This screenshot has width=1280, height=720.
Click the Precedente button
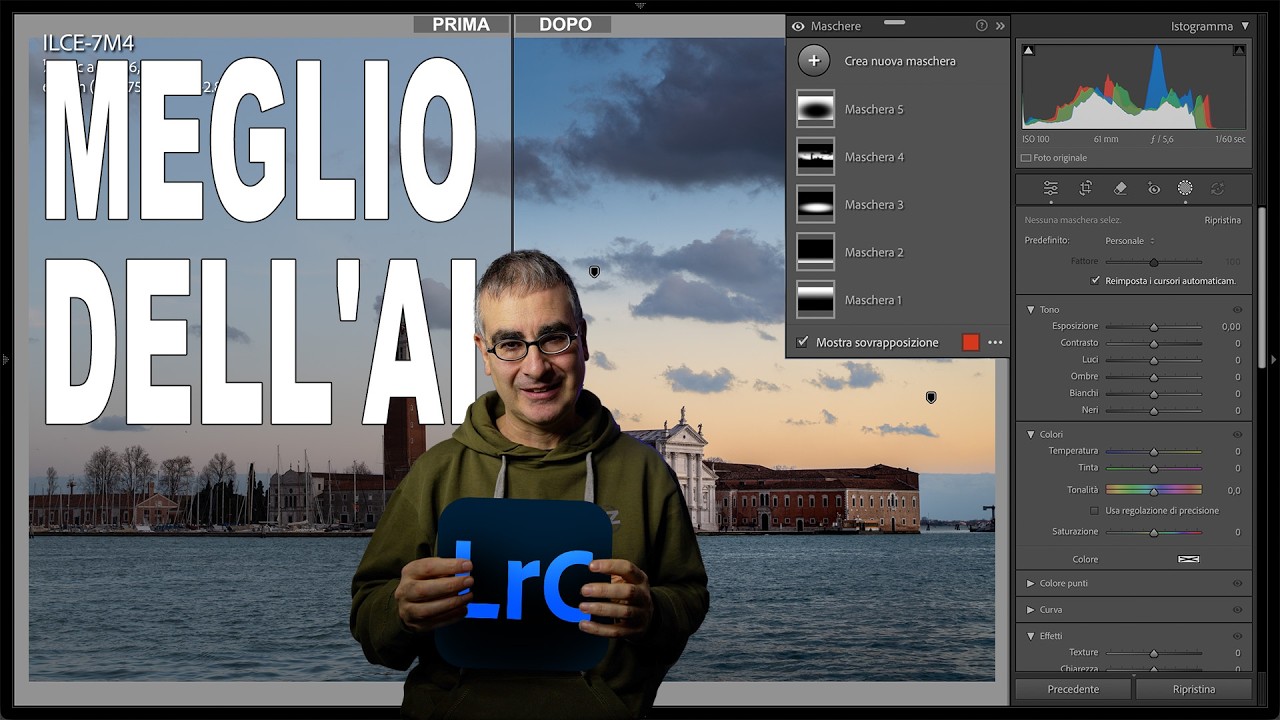[1073, 689]
